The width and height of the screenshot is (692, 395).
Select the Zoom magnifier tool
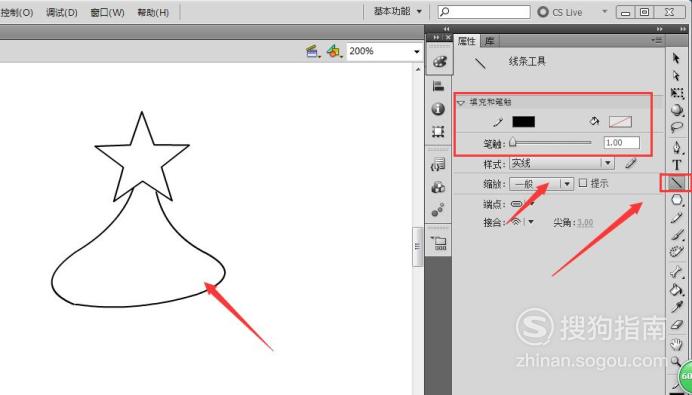(676, 361)
